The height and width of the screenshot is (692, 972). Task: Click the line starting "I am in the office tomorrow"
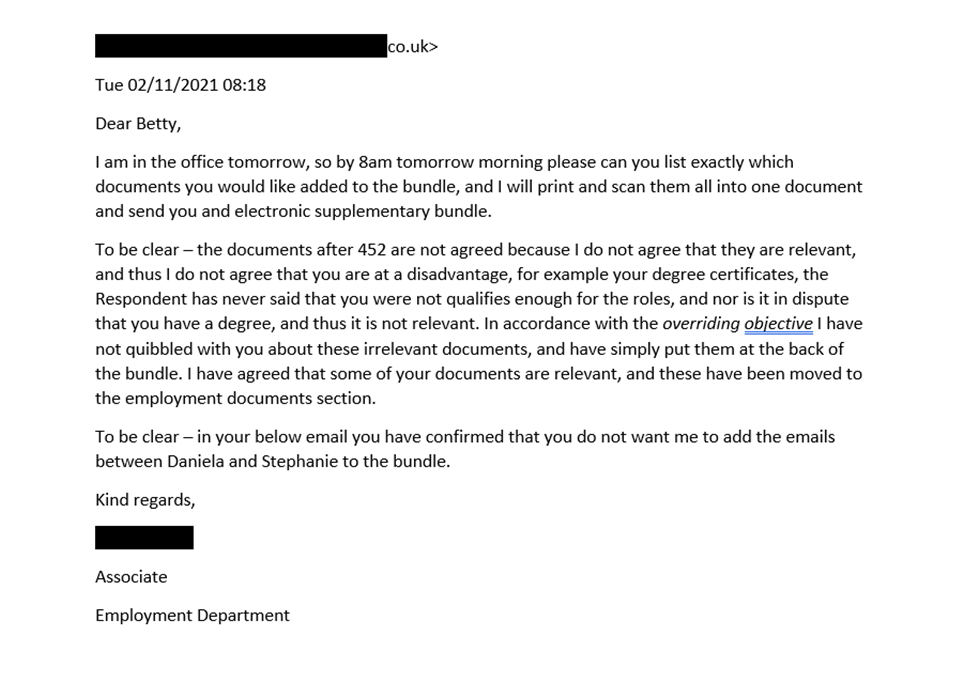coord(444,162)
